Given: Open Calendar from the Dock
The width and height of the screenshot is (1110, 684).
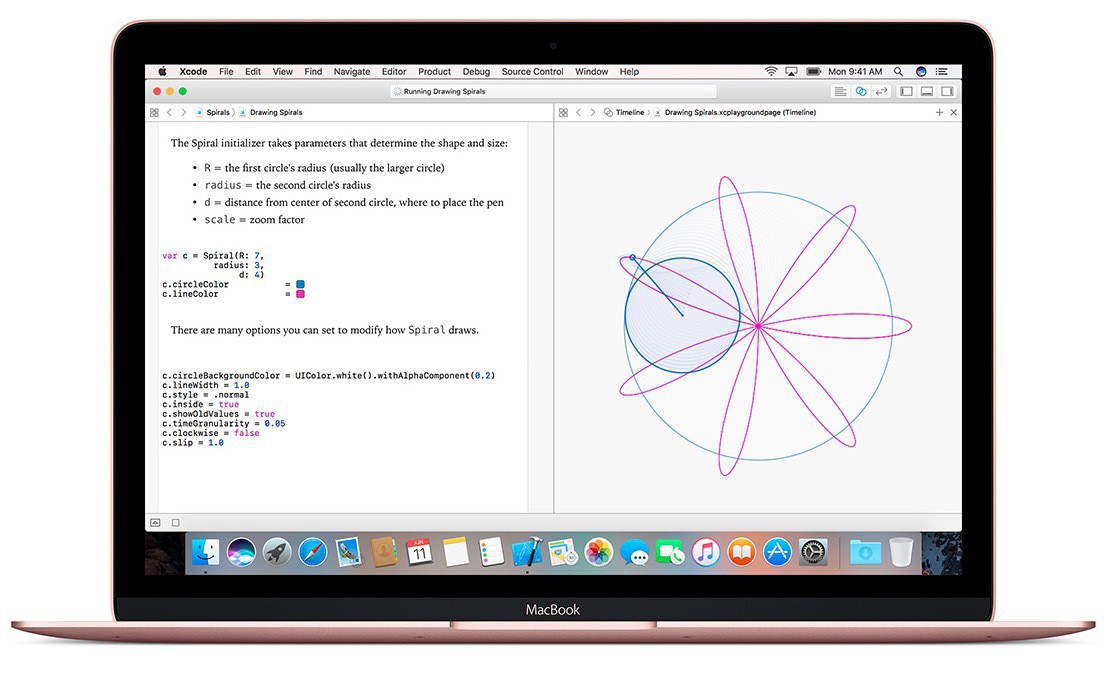Looking at the screenshot, I should pyautogui.click(x=419, y=552).
